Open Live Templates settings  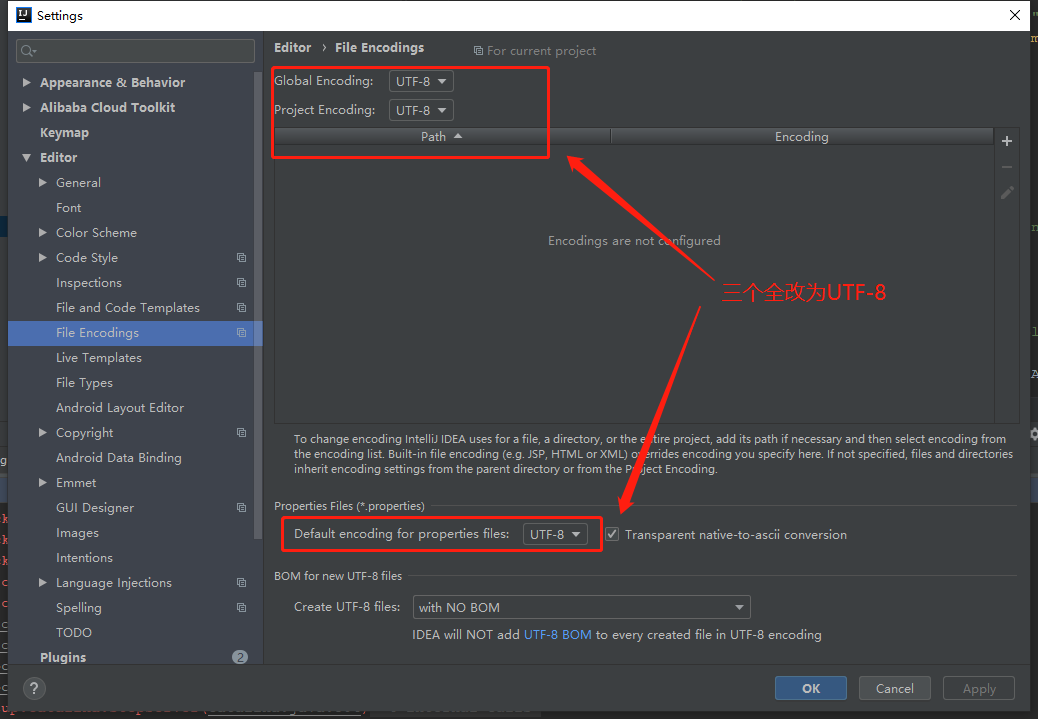pos(99,358)
